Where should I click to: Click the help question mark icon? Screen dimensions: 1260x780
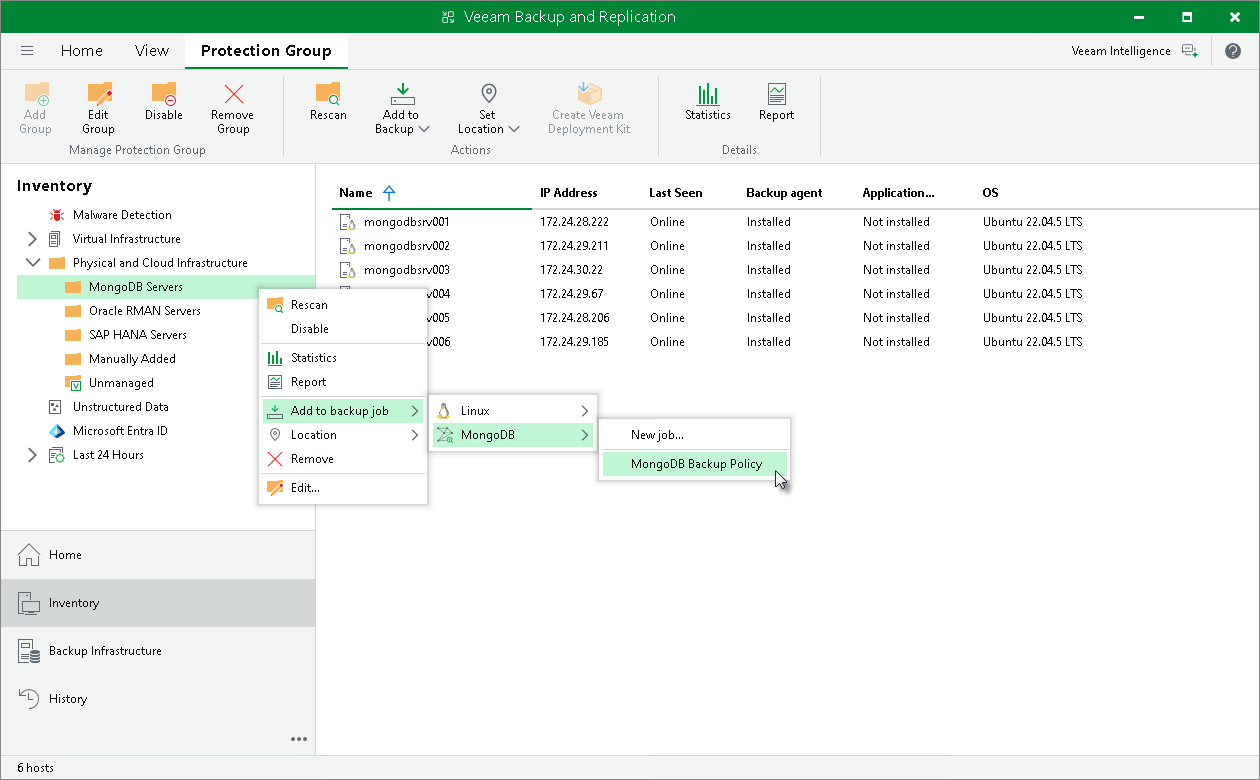tap(1233, 51)
